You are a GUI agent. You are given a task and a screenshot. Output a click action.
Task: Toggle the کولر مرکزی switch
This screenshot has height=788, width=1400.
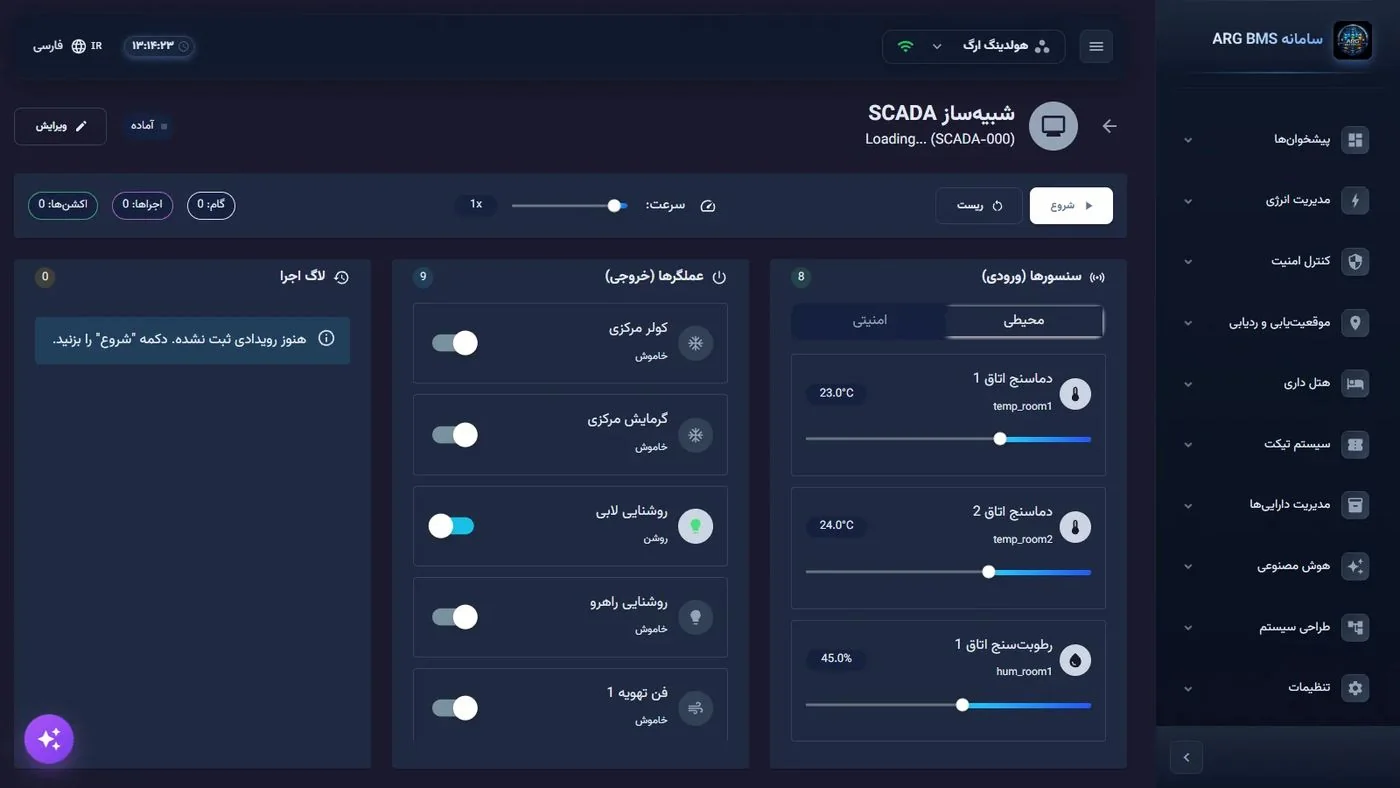point(454,343)
